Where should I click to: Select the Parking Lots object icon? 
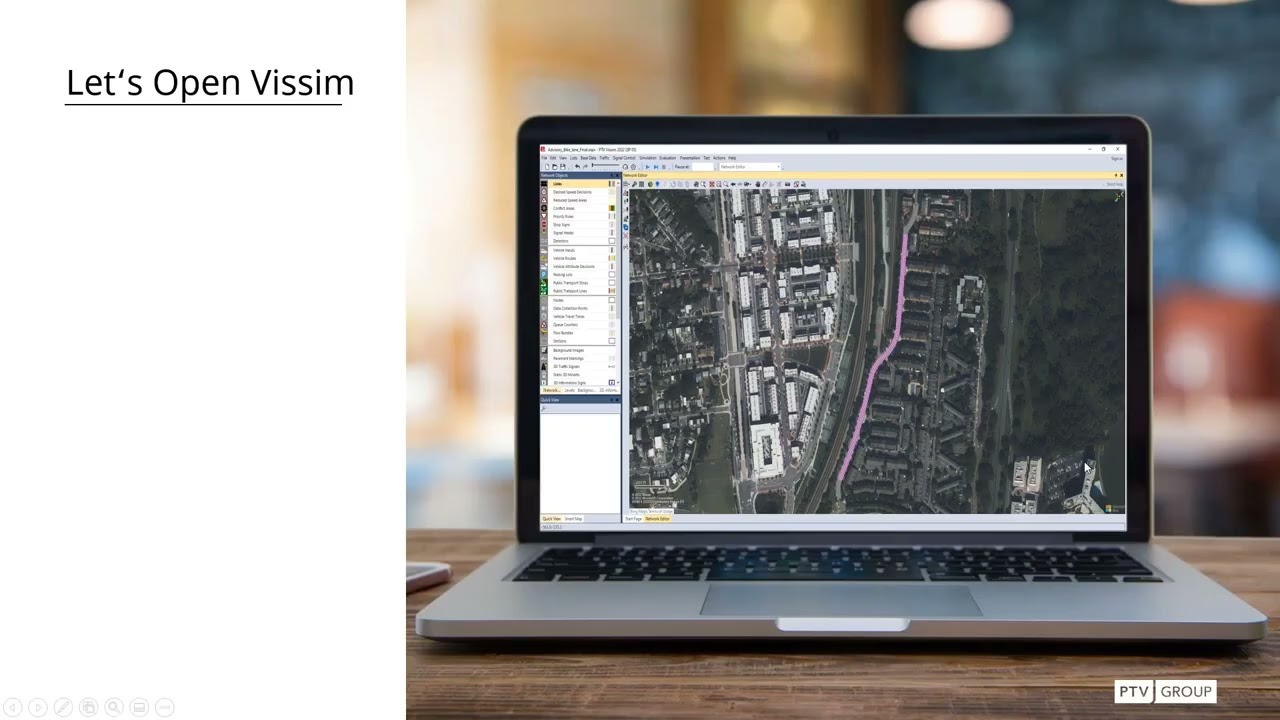(545, 275)
